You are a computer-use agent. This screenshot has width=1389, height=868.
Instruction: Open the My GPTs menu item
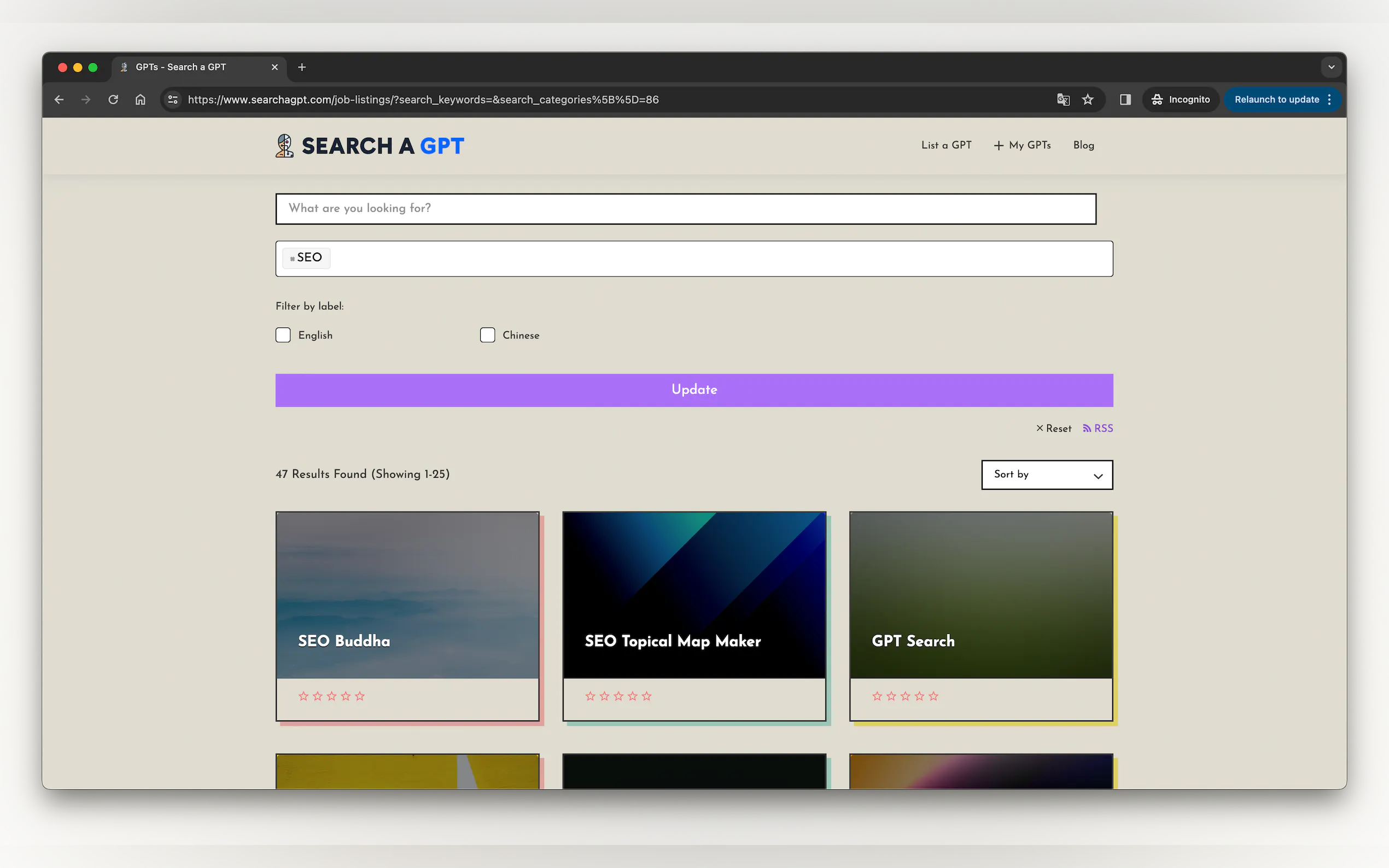click(x=1022, y=145)
